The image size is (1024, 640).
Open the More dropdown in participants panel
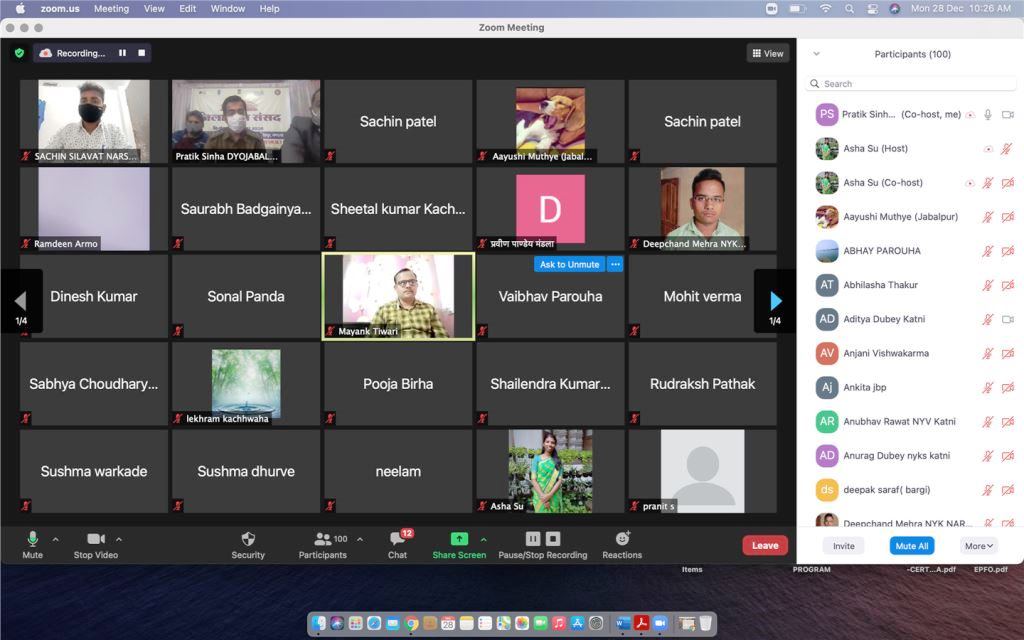pyautogui.click(x=978, y=546)
